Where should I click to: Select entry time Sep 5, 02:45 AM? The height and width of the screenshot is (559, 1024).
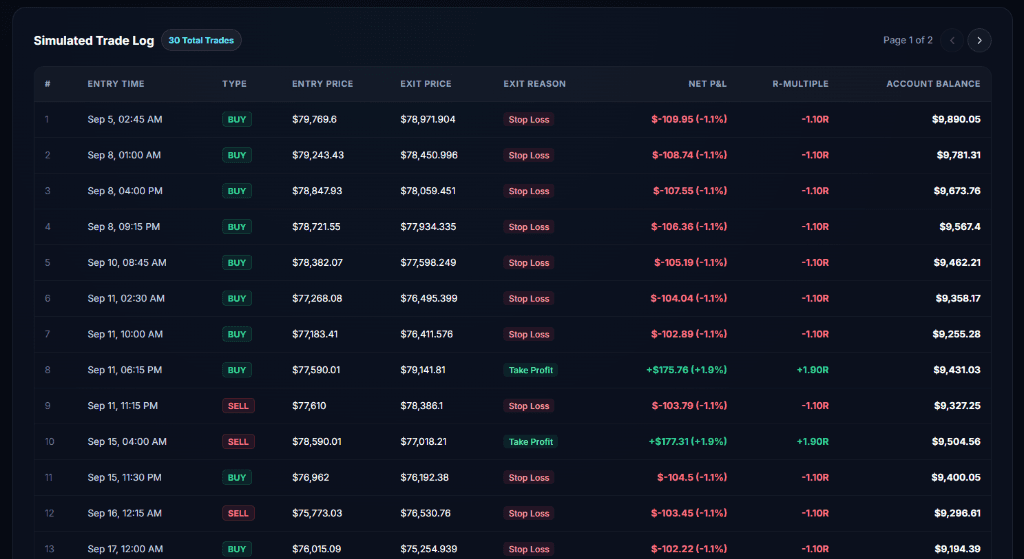click(125, 120)
